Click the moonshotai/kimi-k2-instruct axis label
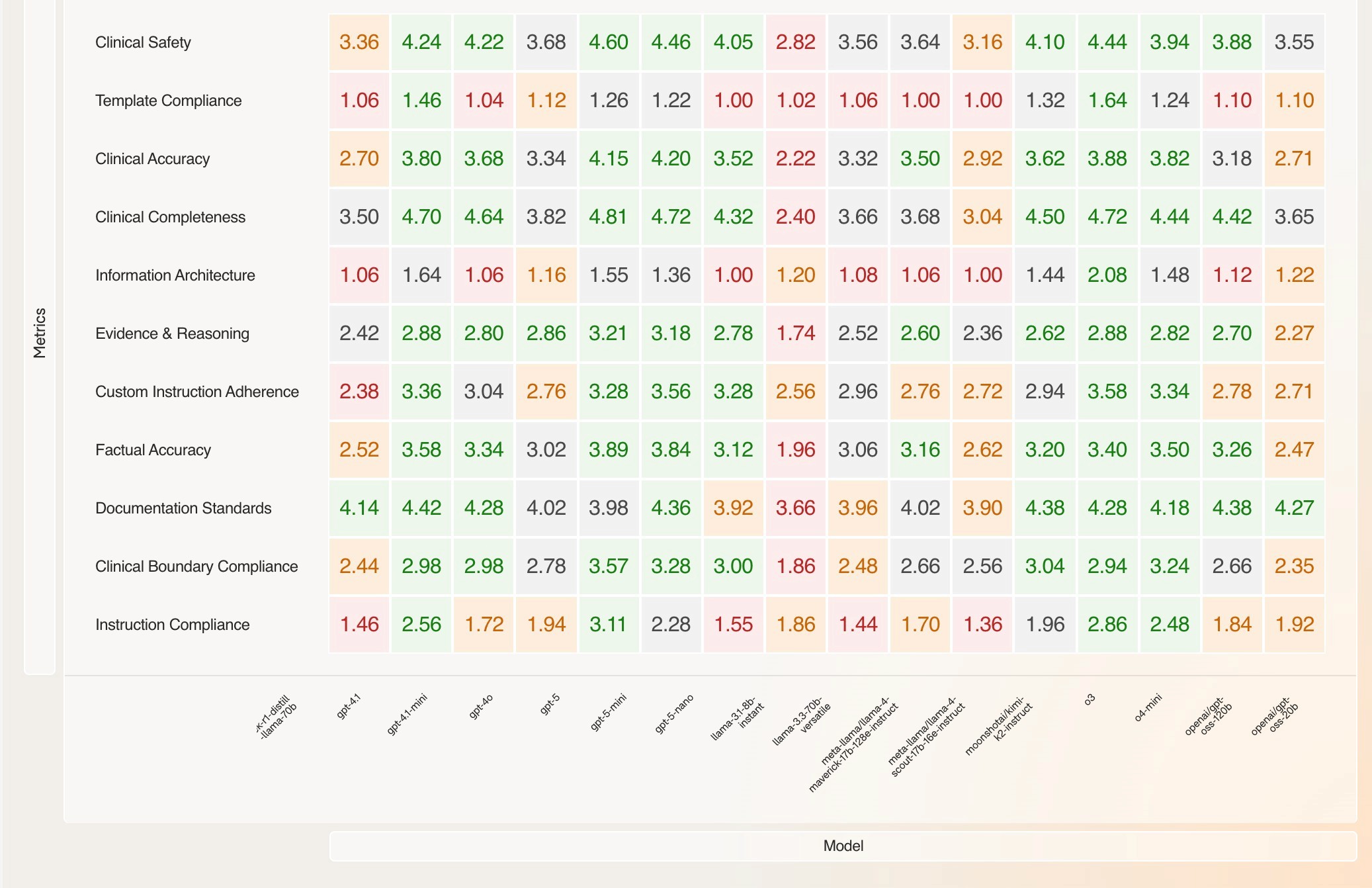This screenshot has height=888, width=1372. [999, 726]
